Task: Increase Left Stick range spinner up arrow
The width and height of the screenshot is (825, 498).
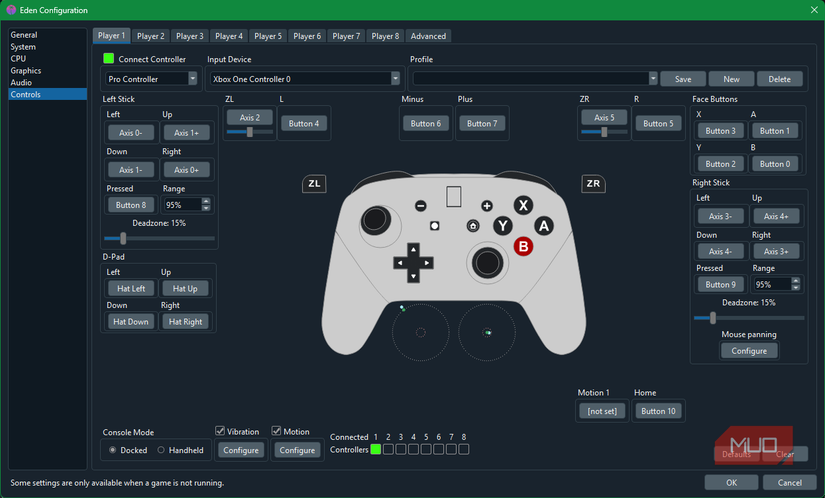Action: coord(206,201)
